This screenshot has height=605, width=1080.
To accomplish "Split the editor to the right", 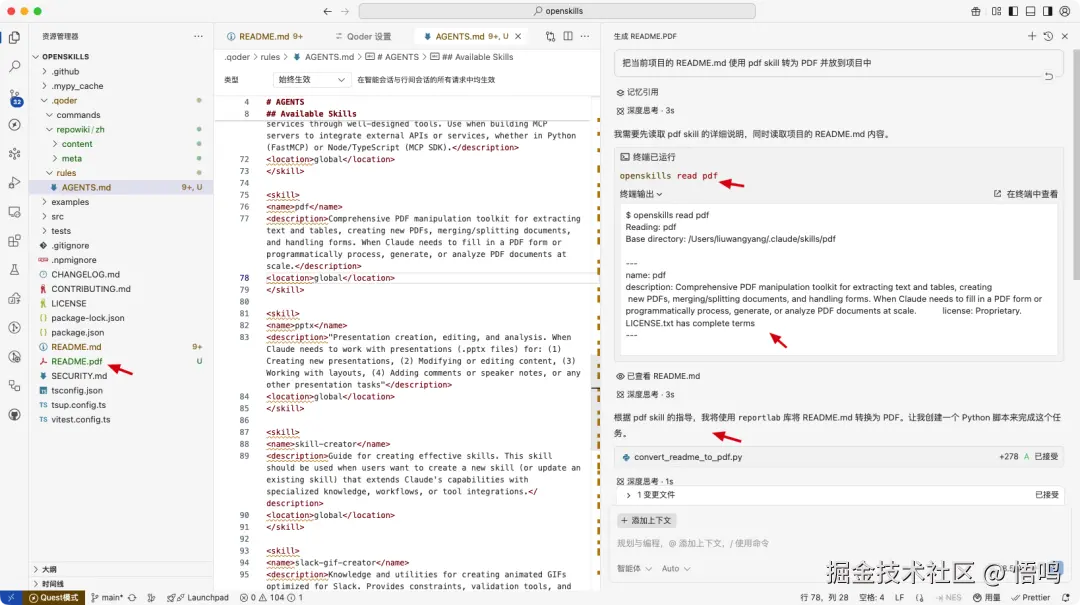I will tap(568, 36).
